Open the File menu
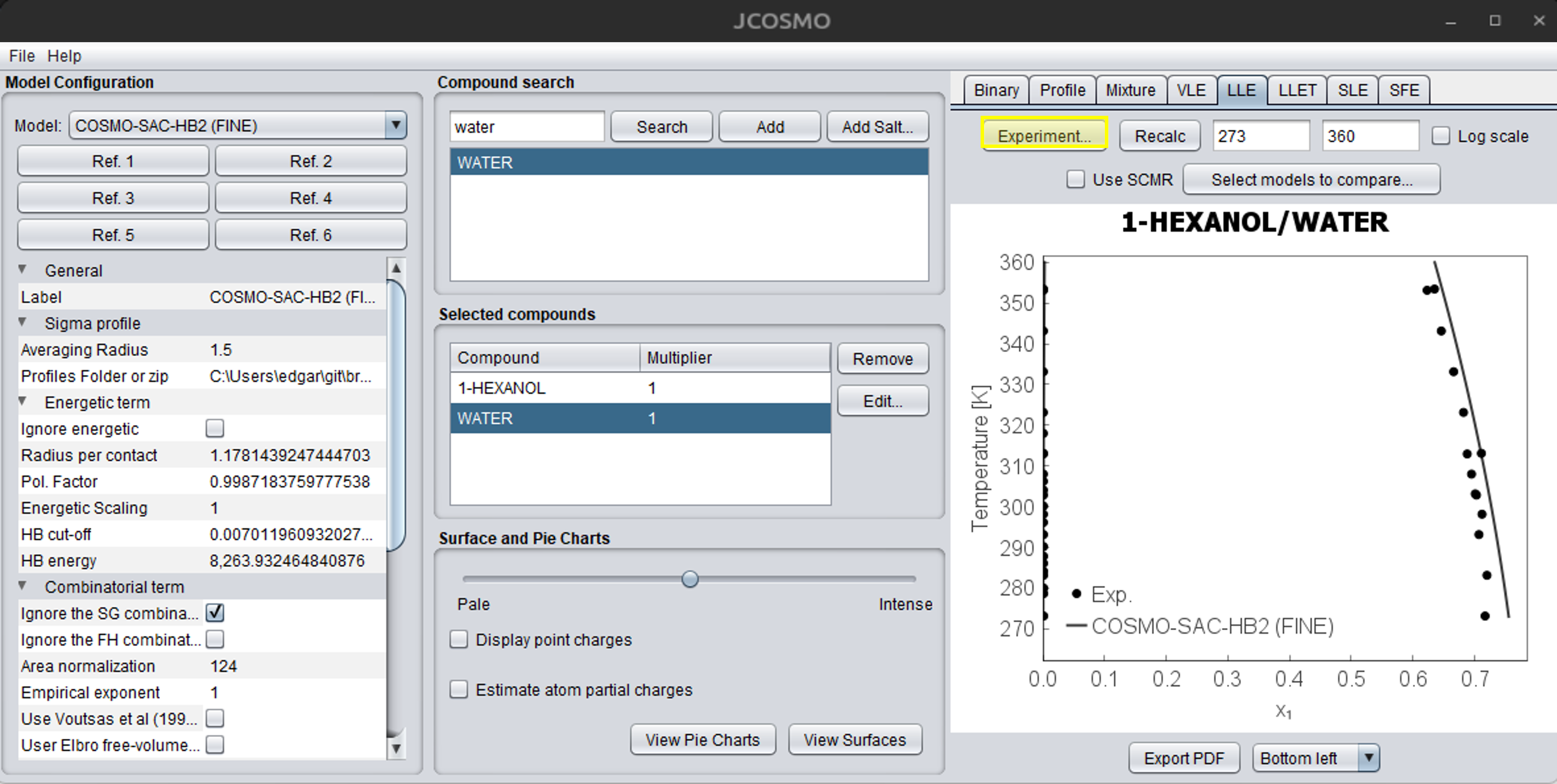 22,56
